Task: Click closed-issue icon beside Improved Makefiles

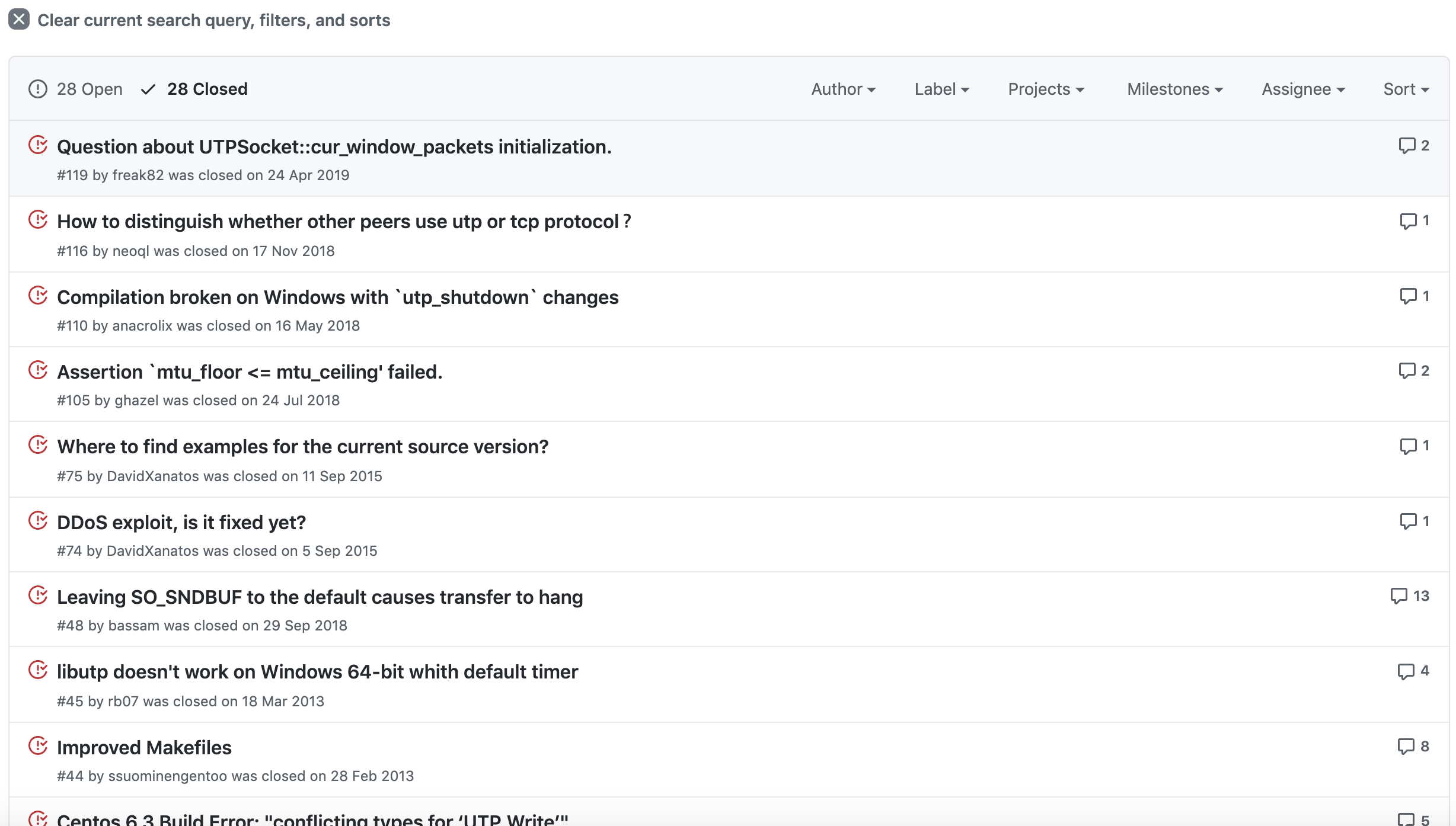Action: 38,746
